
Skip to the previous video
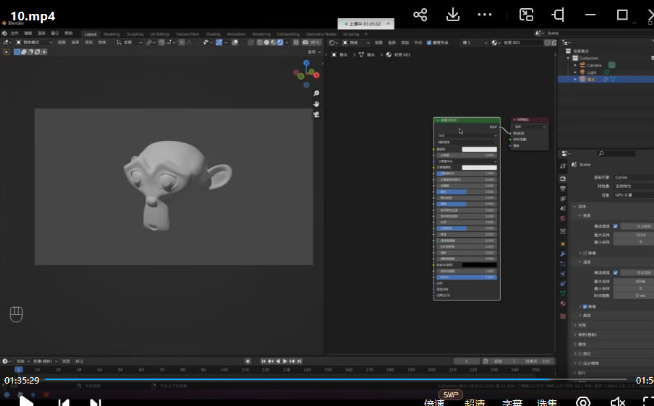(64, 403)
